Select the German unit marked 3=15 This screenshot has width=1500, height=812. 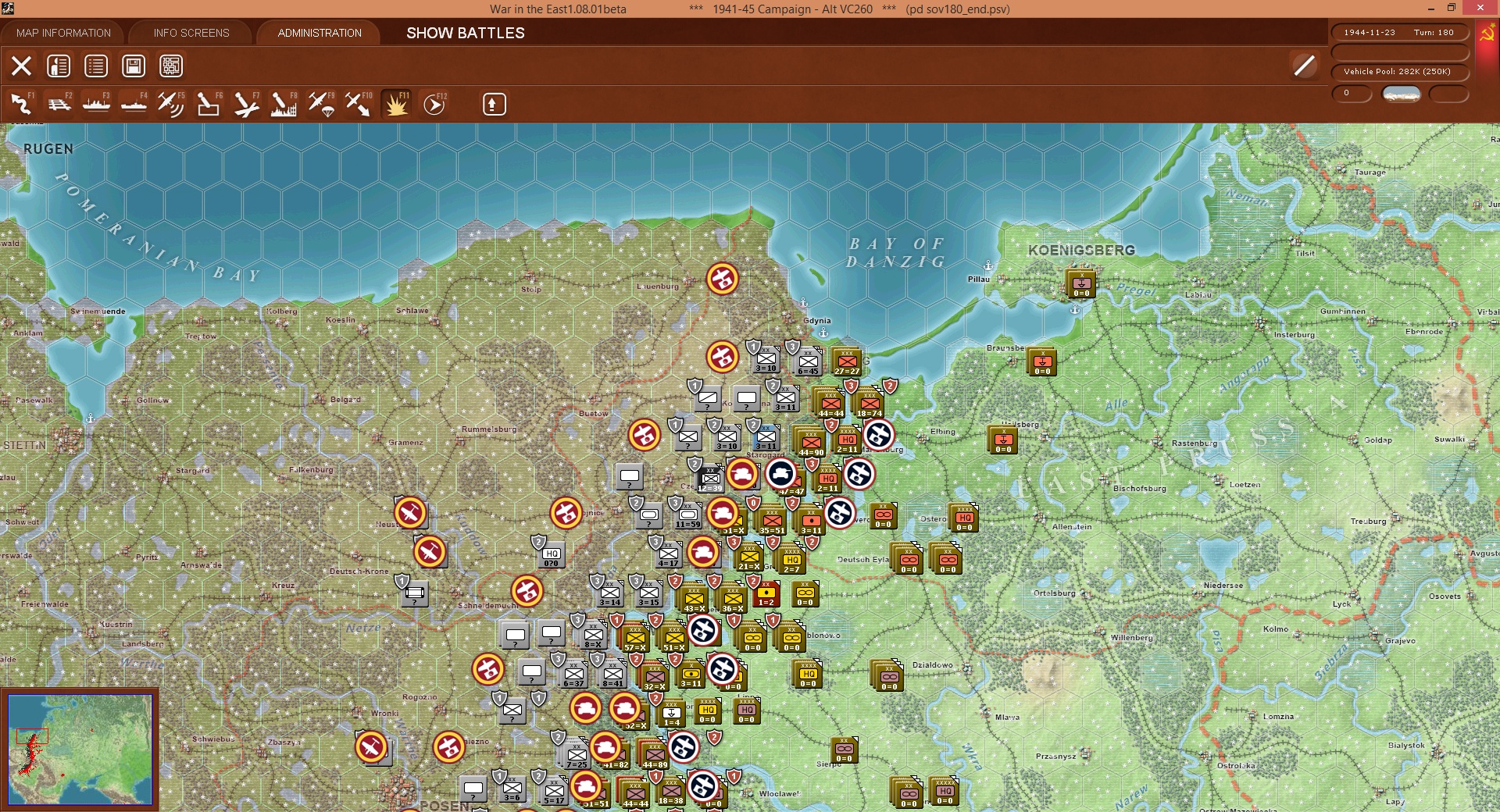pyautogui.click(x=649, y=593)
